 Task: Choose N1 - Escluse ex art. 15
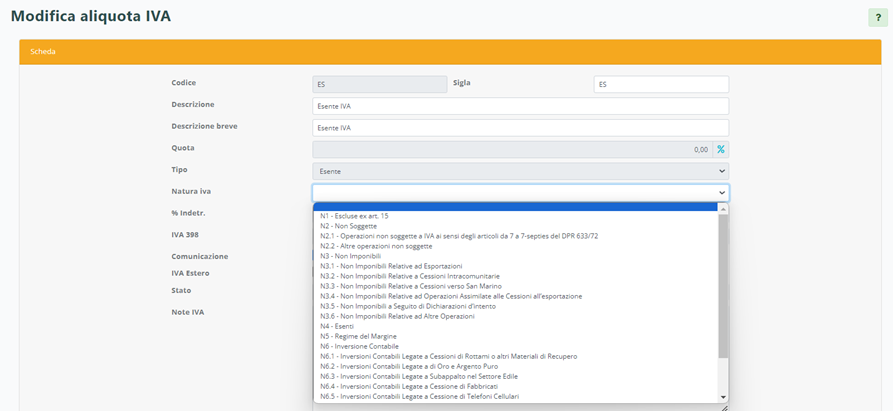pos(355,215)
